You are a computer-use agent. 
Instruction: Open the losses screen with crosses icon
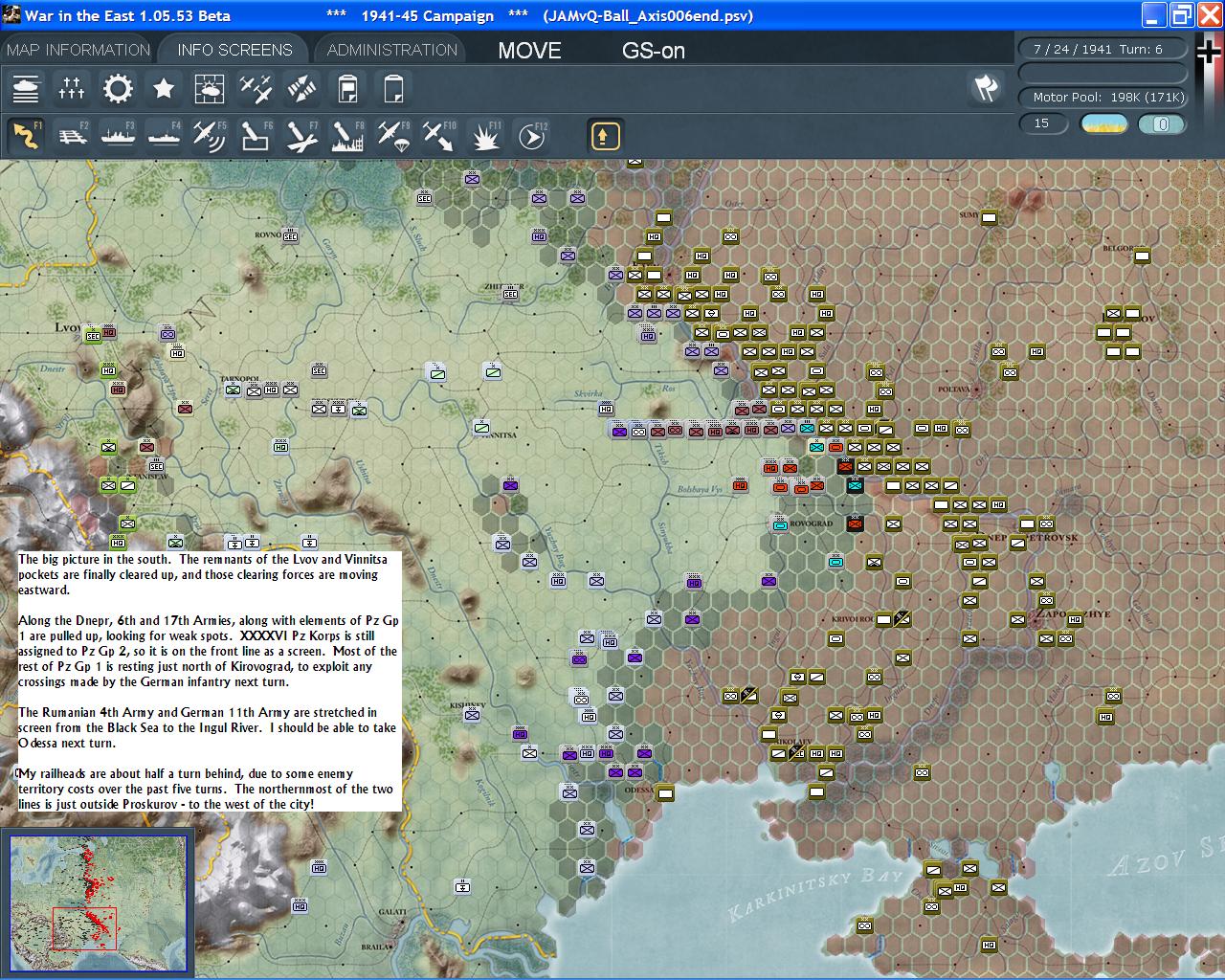(x=72, y=89)
